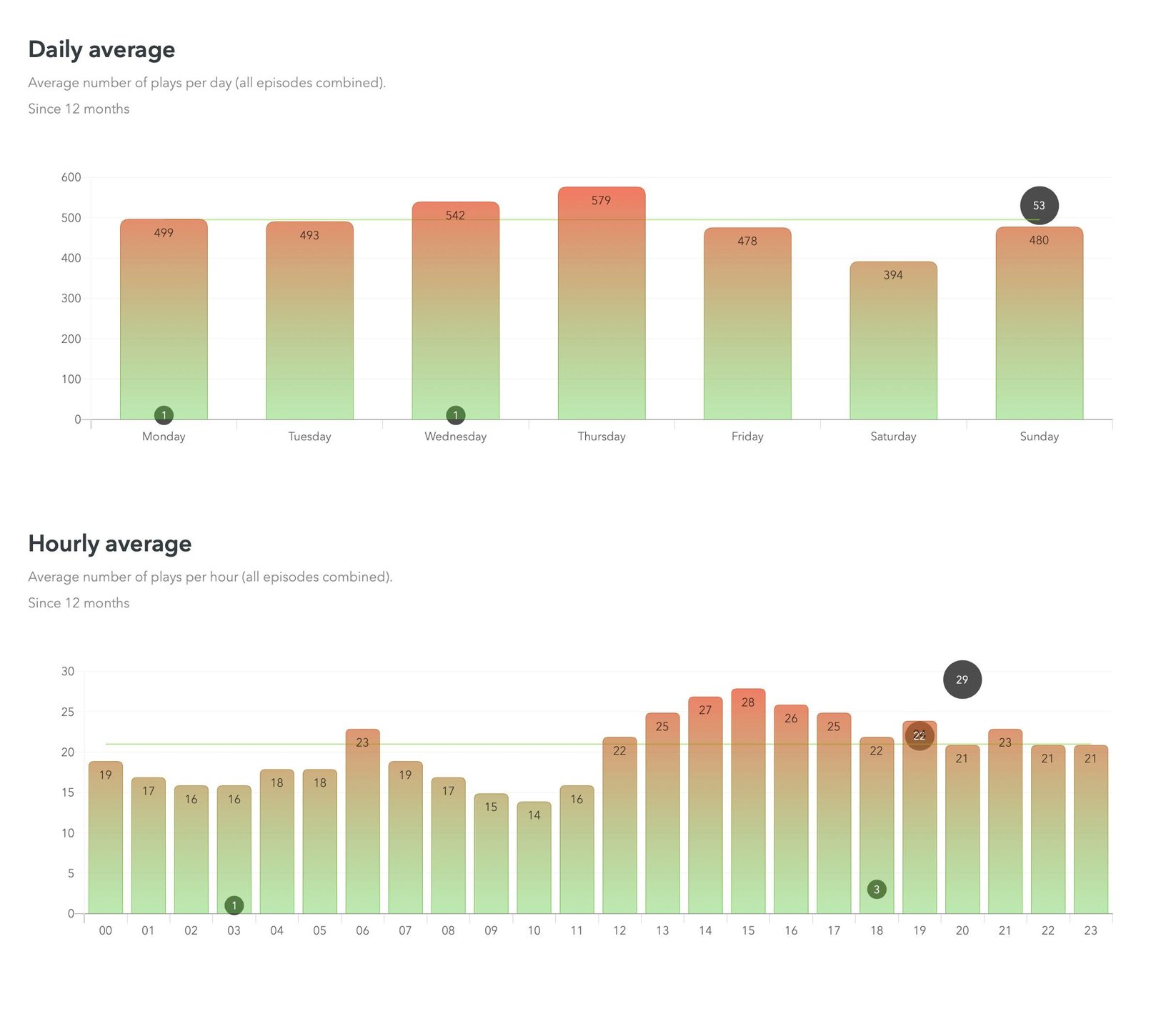The height and width of the screenshot is (1029, 1176).
Task: Click the hour 23 bar in hourly chart
Action: coord(1090,829)
